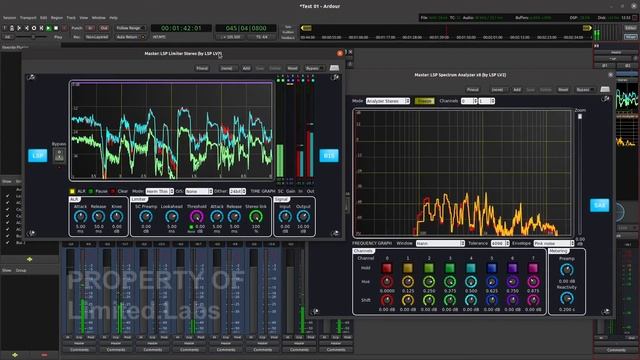640x360 pixels.
Task: Toggle the Bypass switch beside LSP logo
Action: [x=59, y=155]
